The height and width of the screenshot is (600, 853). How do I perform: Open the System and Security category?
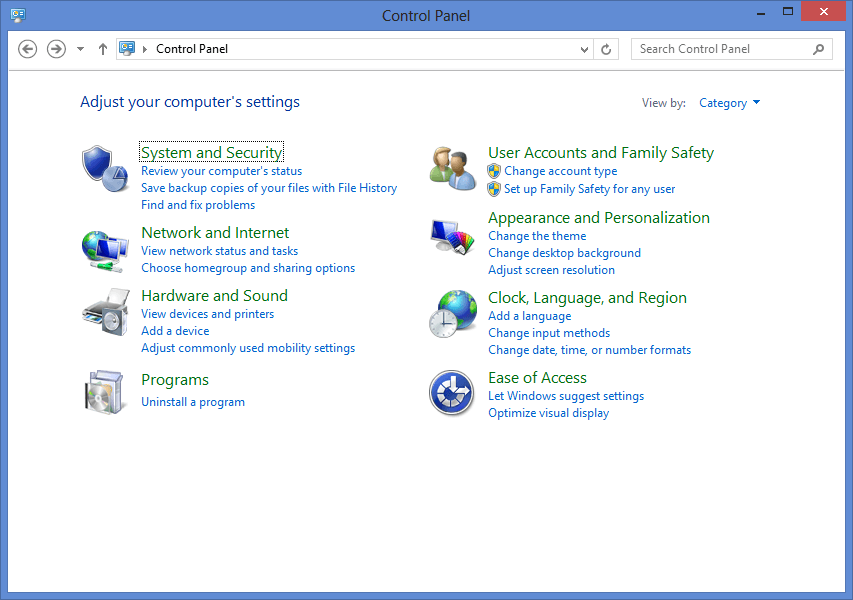pos(212,152)
